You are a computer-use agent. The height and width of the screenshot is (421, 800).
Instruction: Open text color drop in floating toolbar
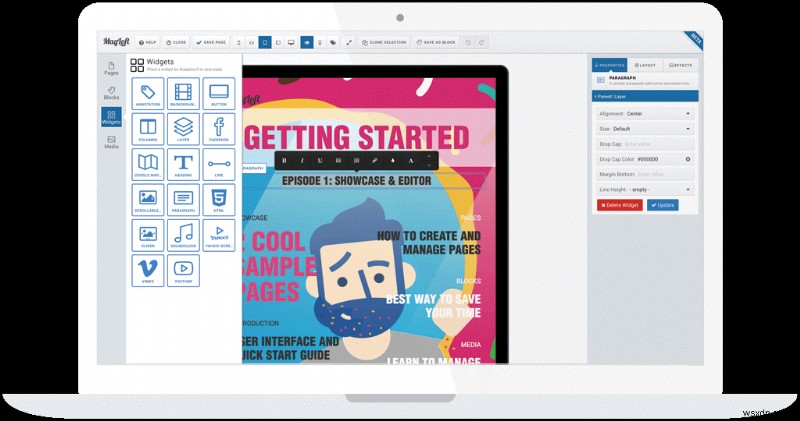click(393, 161)
